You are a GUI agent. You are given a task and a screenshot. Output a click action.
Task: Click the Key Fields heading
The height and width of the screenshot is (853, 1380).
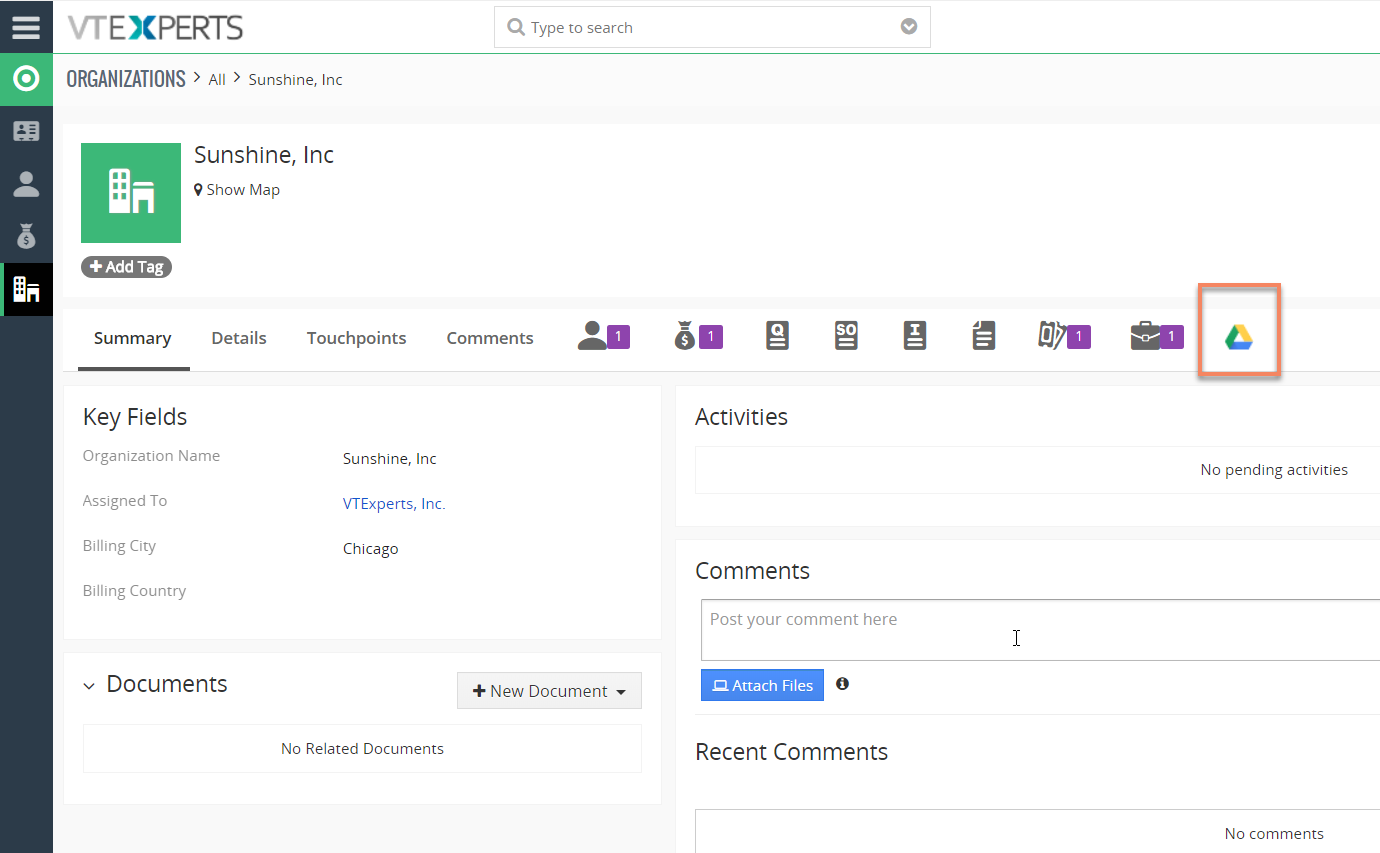[x=135, y=417]
